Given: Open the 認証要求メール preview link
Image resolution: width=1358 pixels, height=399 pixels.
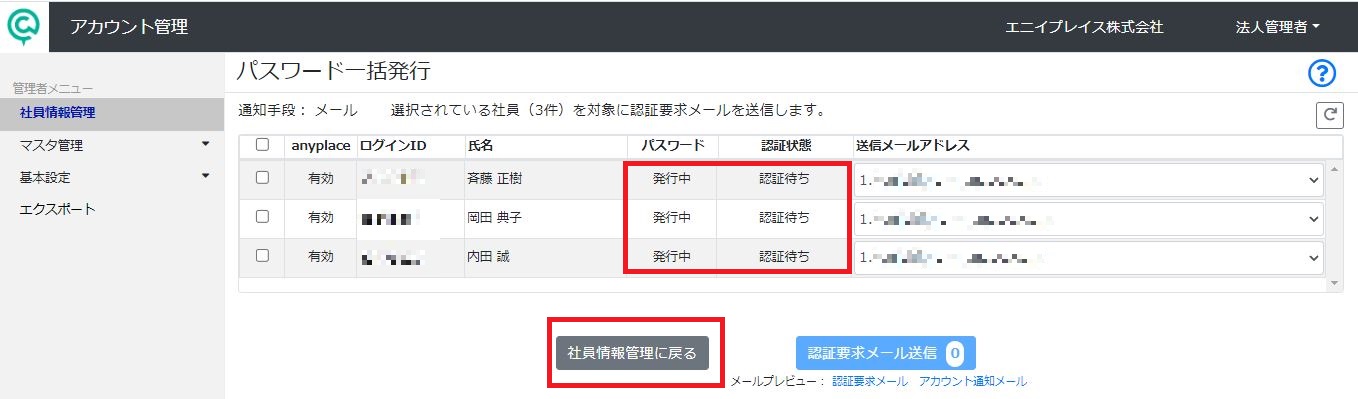Looking at the screenshot, I should click(870, 381).
